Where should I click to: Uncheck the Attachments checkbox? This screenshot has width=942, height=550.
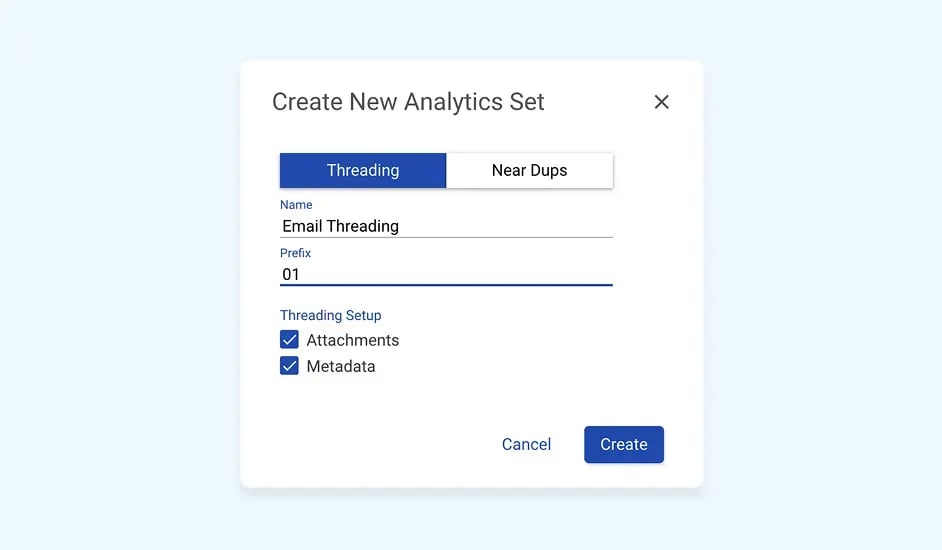(289, 340)
